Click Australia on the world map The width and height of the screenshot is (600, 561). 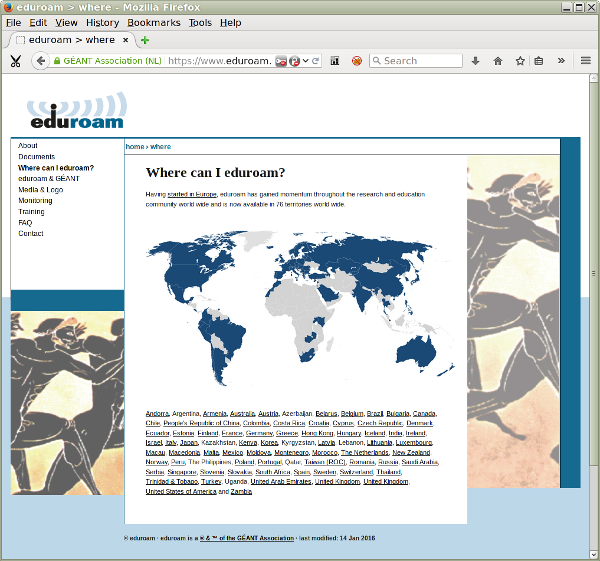pyautogui.click(x=416, y=354)
